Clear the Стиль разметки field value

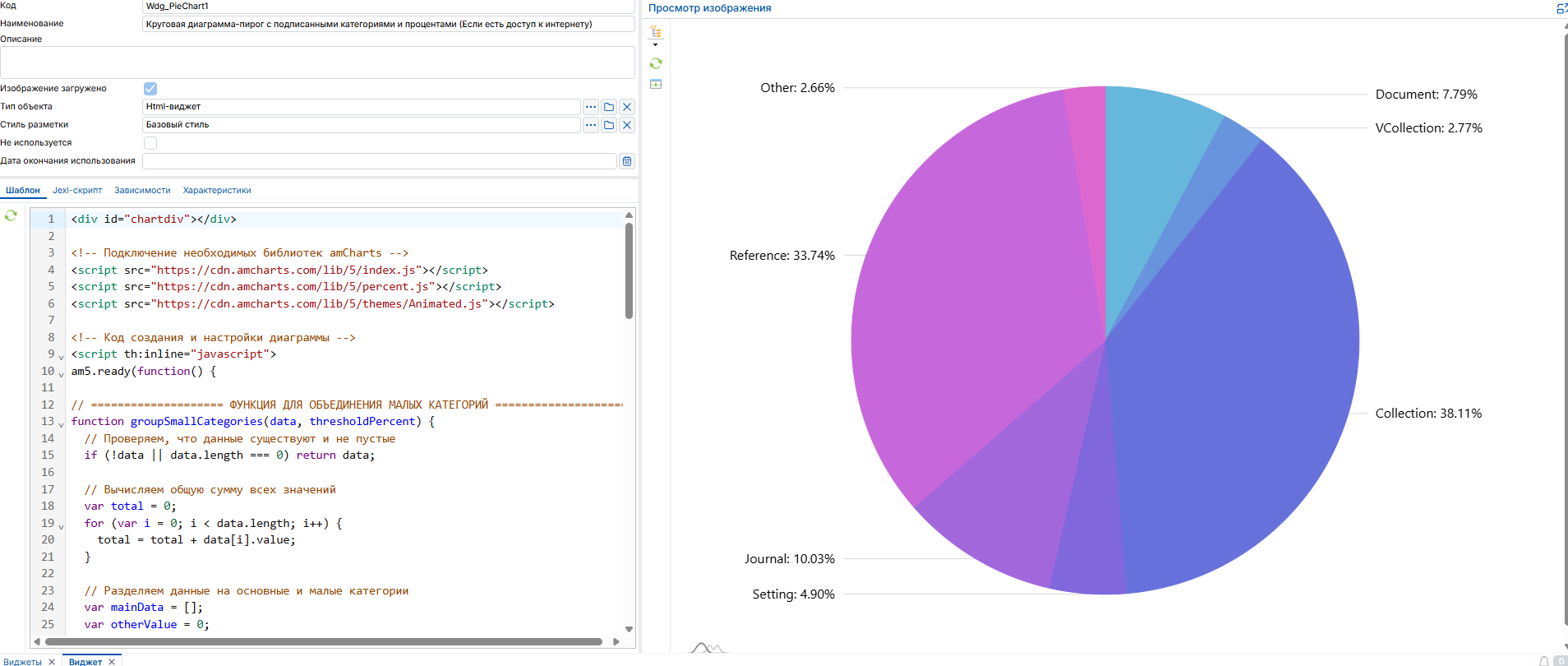tap(627, 125)
